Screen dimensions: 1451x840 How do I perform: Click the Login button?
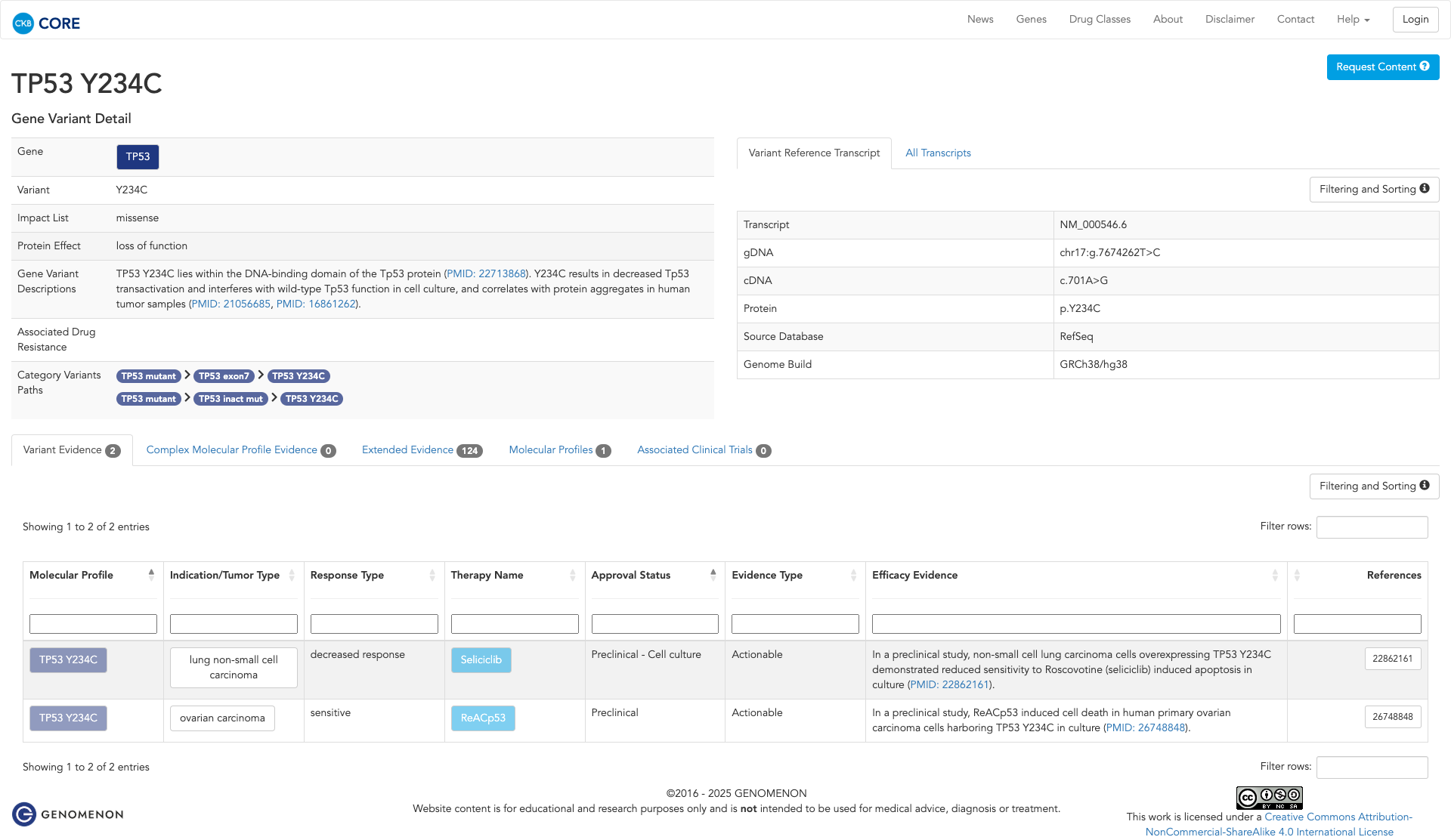click(x=1415, y=20)
